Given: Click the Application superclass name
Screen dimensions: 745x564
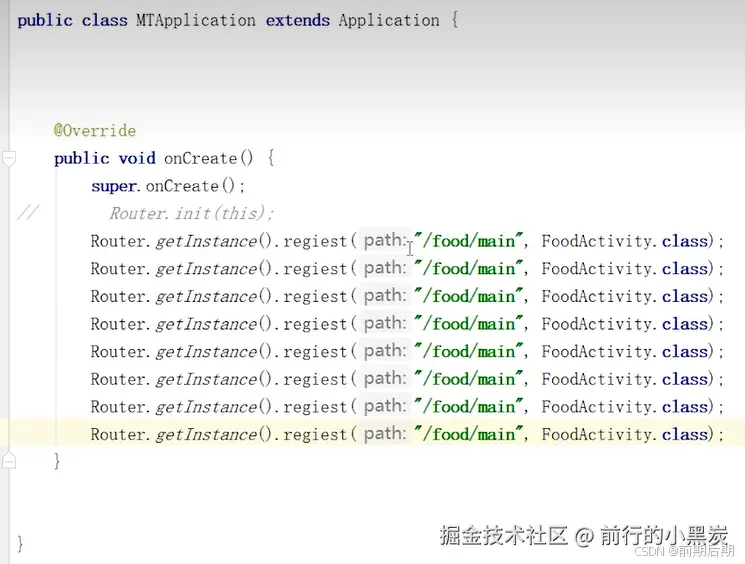Looking at the screenshot, I should 389,20.
